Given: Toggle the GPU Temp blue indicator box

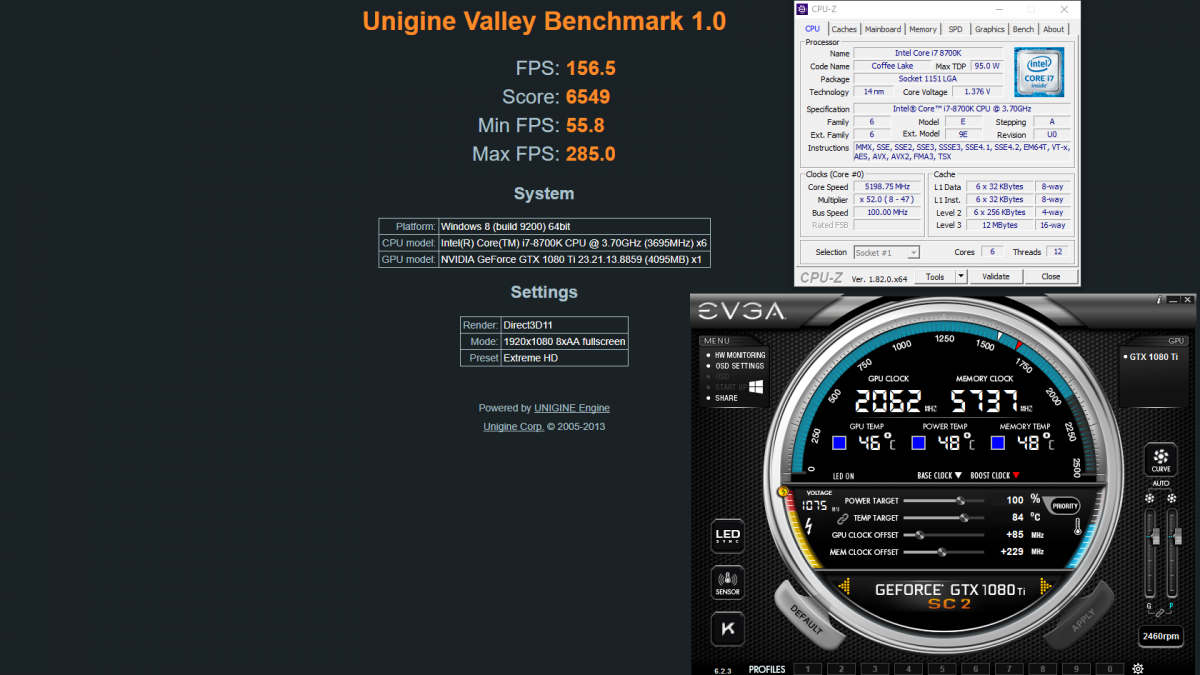Looking at the screenshot, I should click(839, 442).
